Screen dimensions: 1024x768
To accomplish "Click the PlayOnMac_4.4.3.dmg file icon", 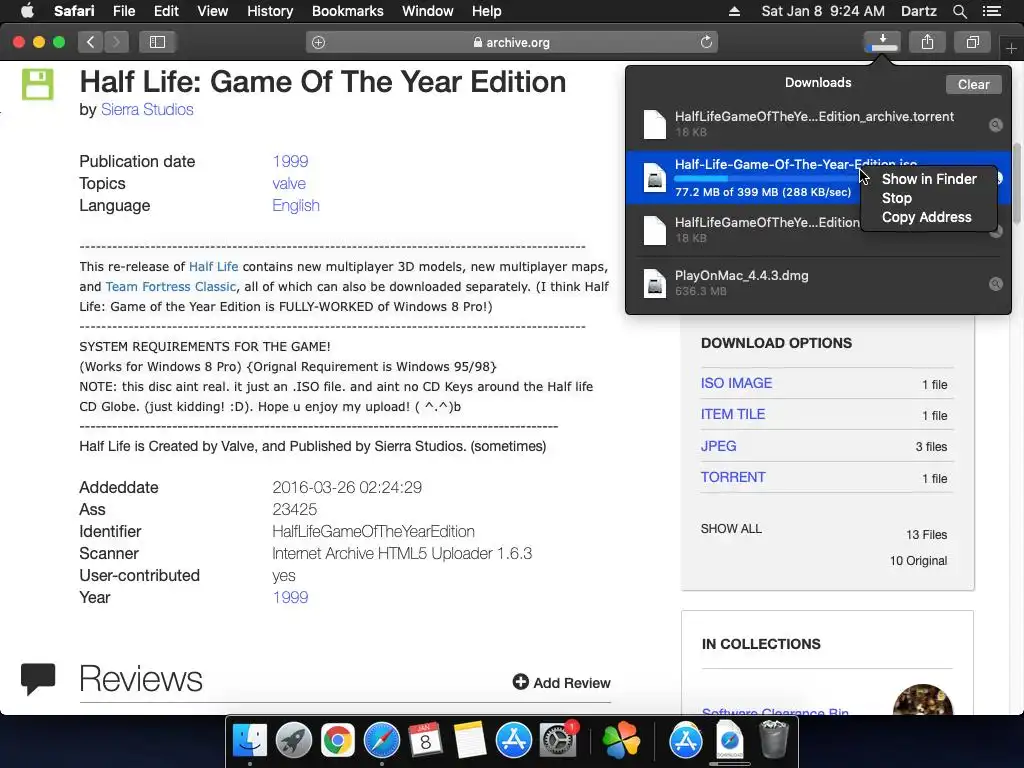I will (654, 283).
